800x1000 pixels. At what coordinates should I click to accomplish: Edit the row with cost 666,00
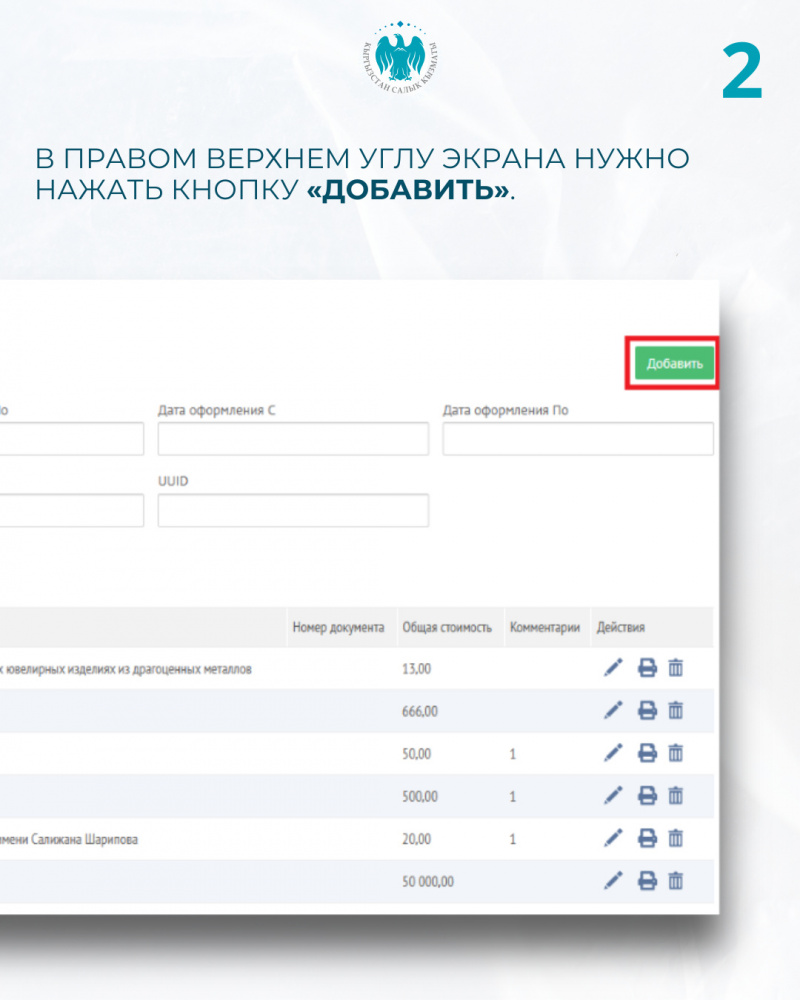613,710
